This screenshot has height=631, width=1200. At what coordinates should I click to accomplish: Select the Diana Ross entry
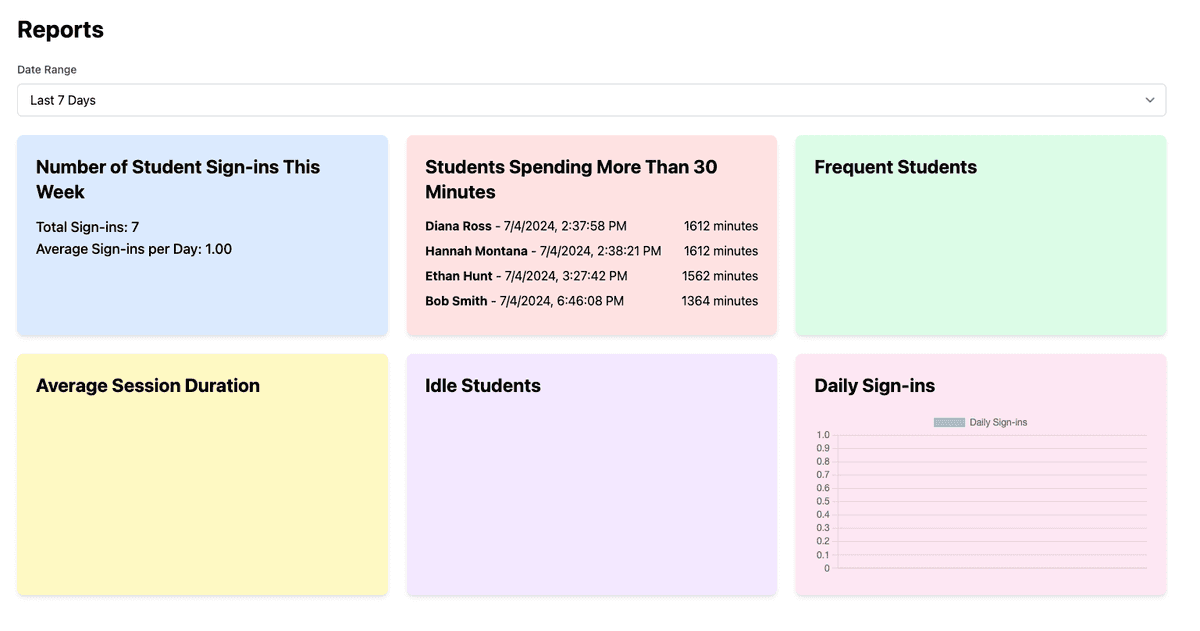(x=460, y=226)
